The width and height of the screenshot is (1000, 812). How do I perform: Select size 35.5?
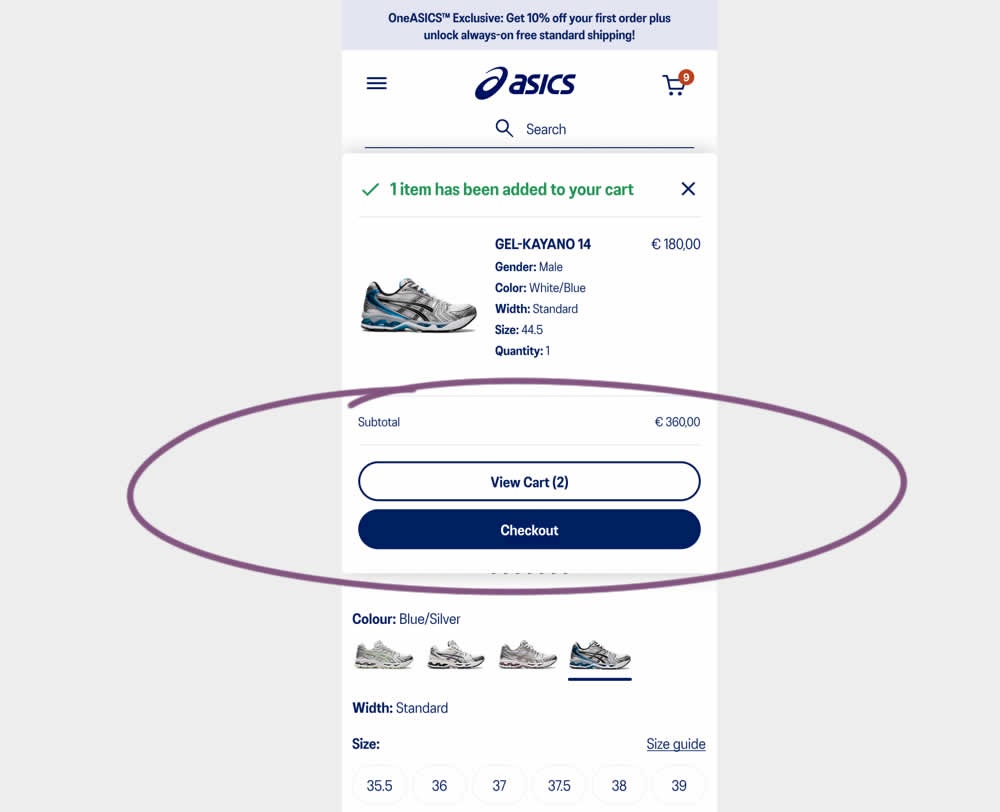point(379,785)
